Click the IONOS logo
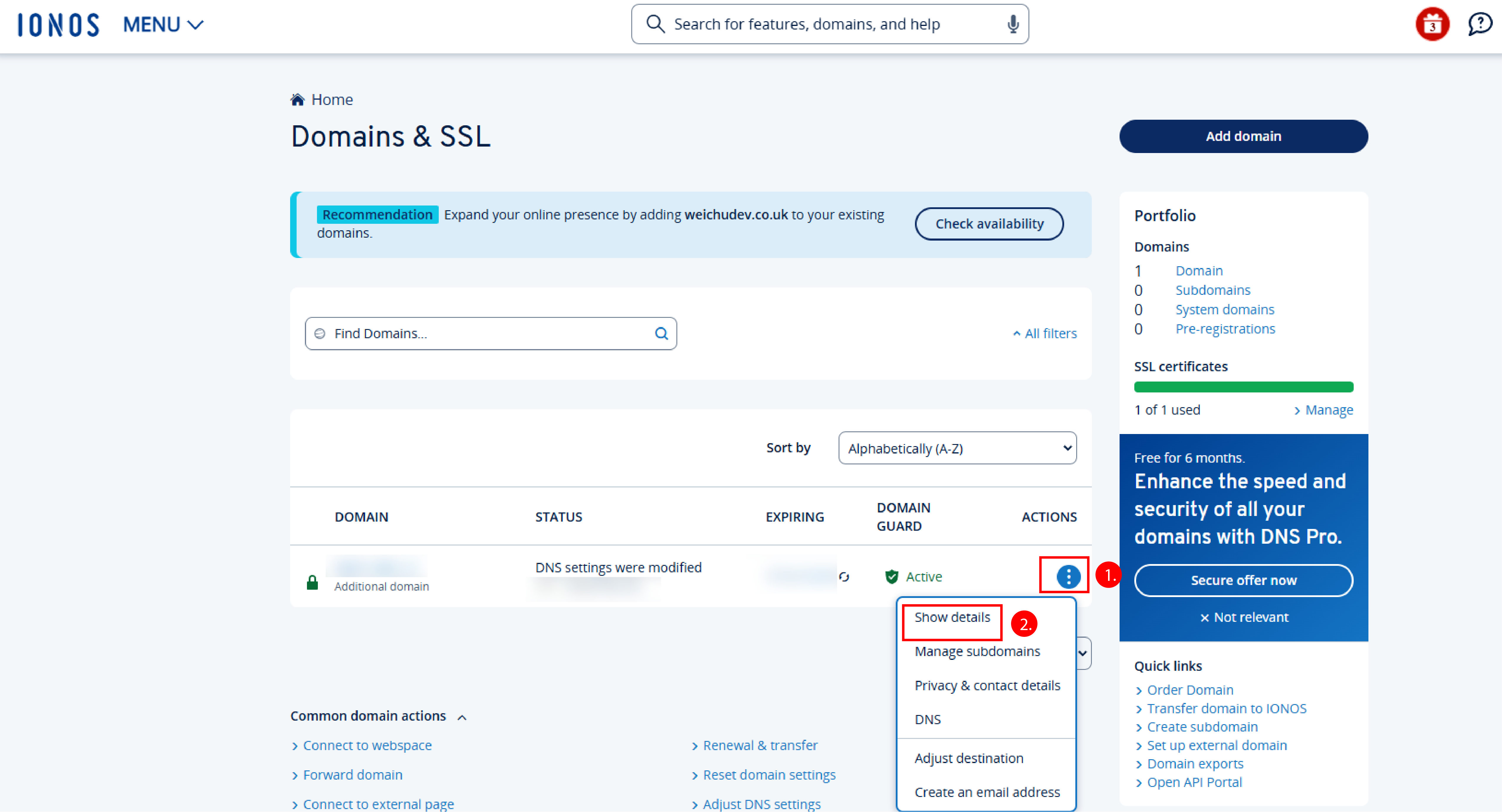This screenshot has width=1502, height=812. point(58,24)
